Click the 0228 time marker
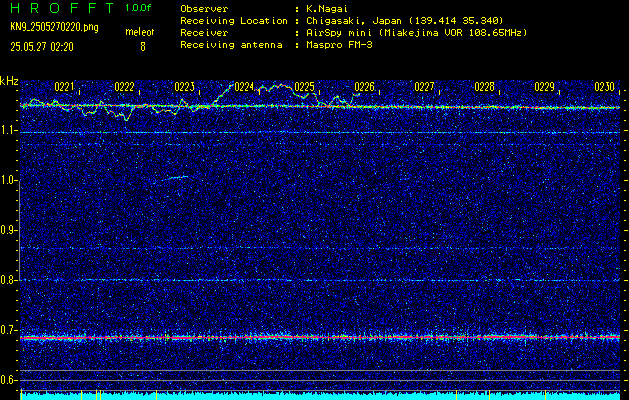This screenshot has width=629, height=400. point(484,87)
